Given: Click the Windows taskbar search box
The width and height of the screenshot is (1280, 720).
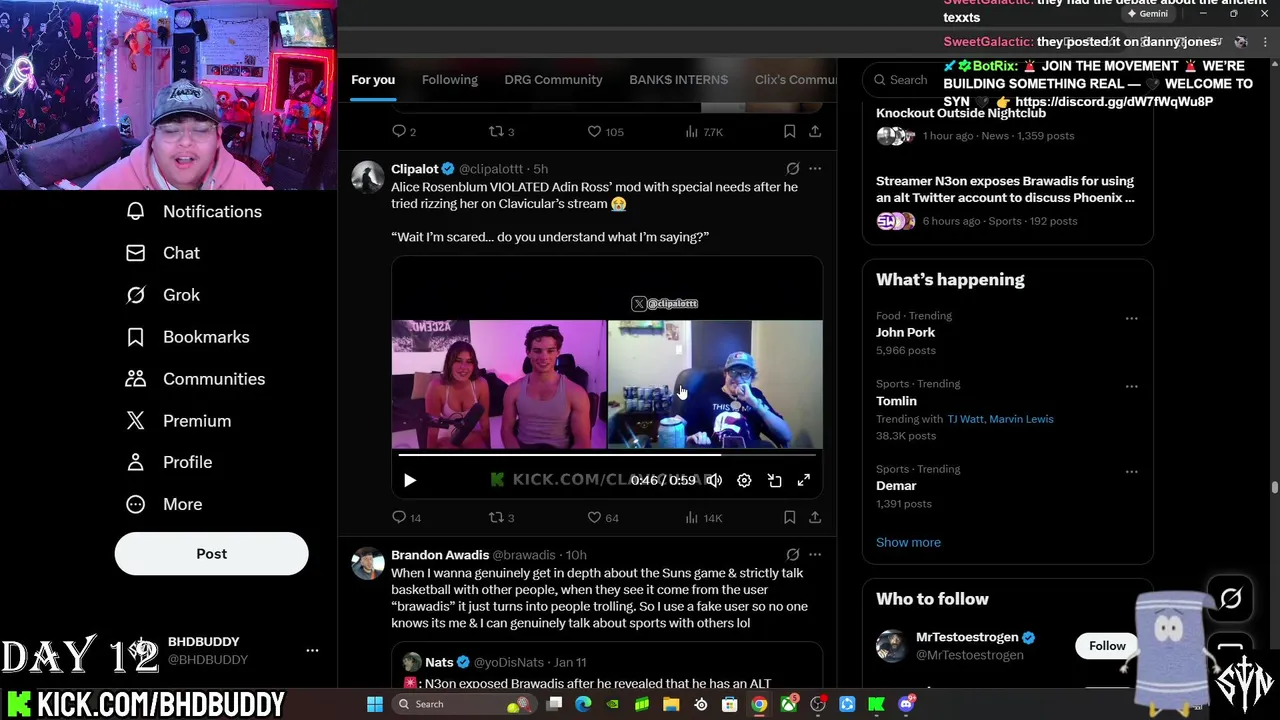Looking at the screenshot, I should pos(462,704).
